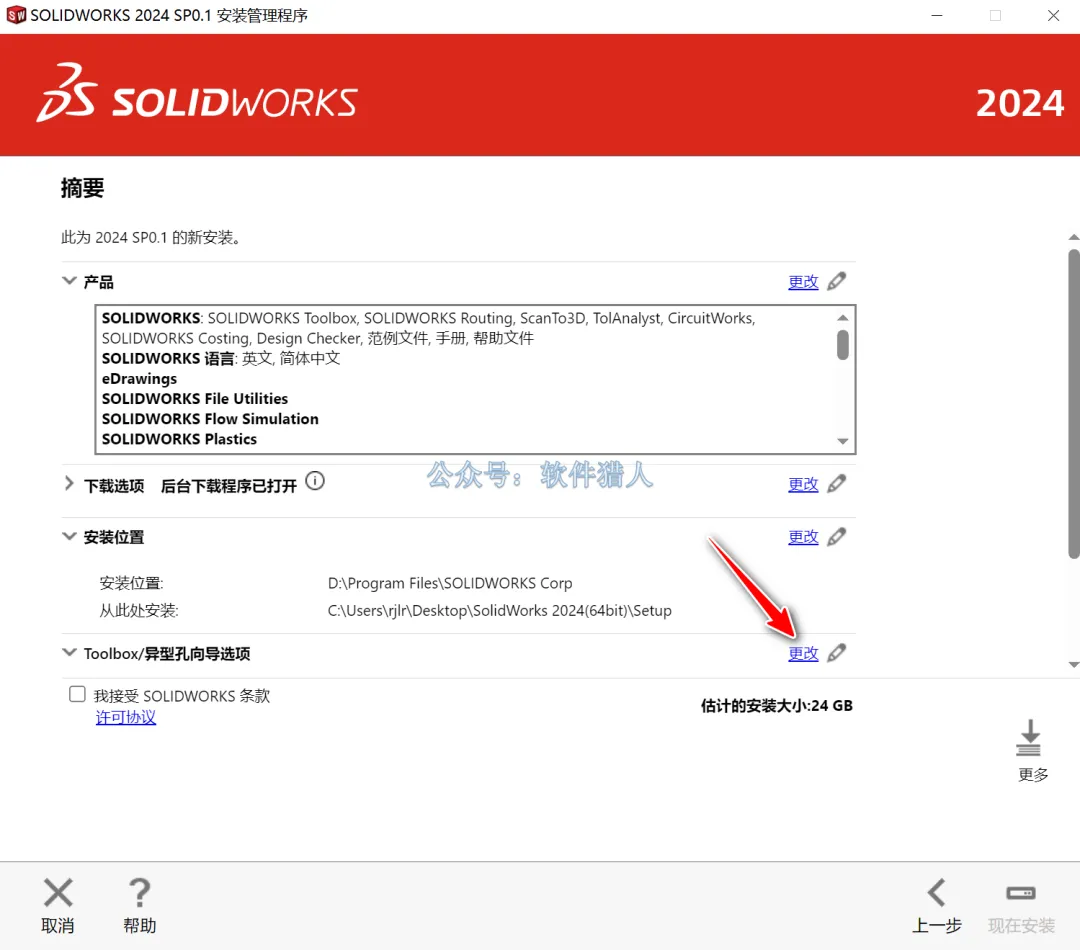Click the 从此处安装 source path text

coord(499,611)
